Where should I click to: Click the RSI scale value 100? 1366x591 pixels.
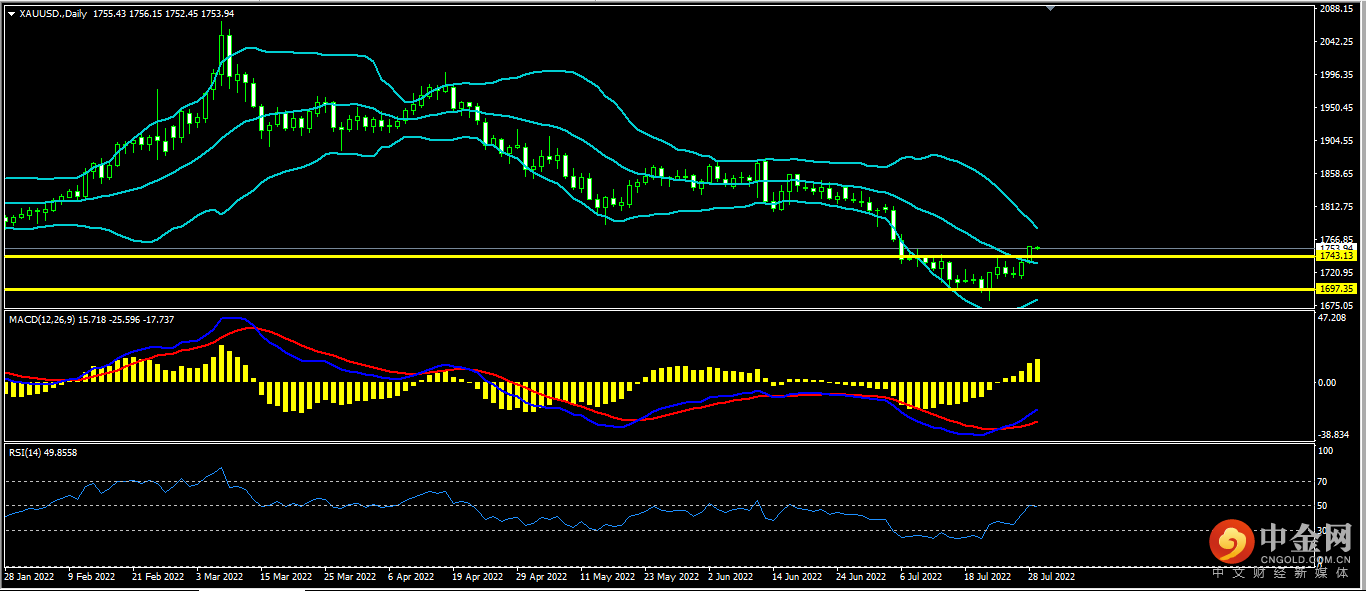(1327, 452)
